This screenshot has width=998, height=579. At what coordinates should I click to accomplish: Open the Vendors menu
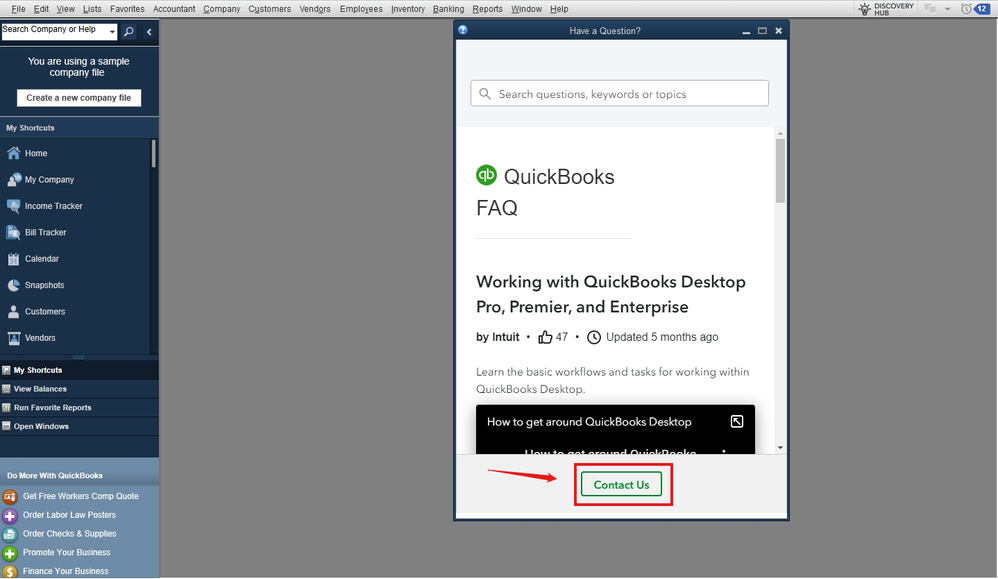point(315,9)
